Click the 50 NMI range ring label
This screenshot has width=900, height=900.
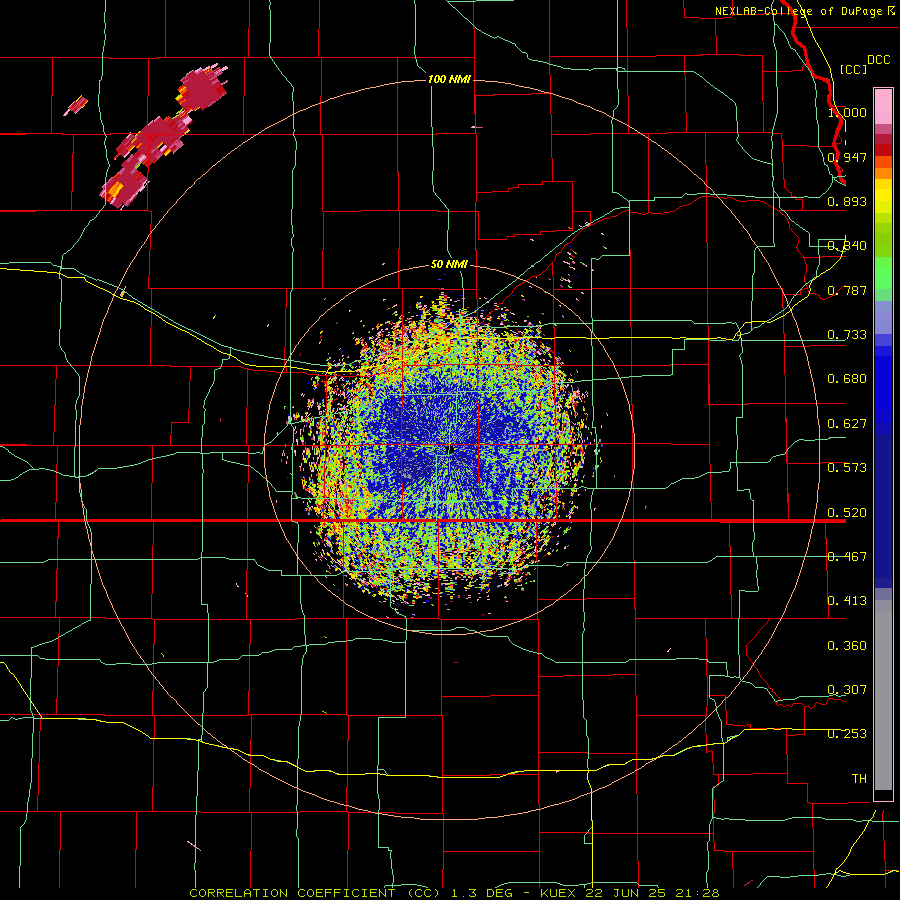click(449, 264)
